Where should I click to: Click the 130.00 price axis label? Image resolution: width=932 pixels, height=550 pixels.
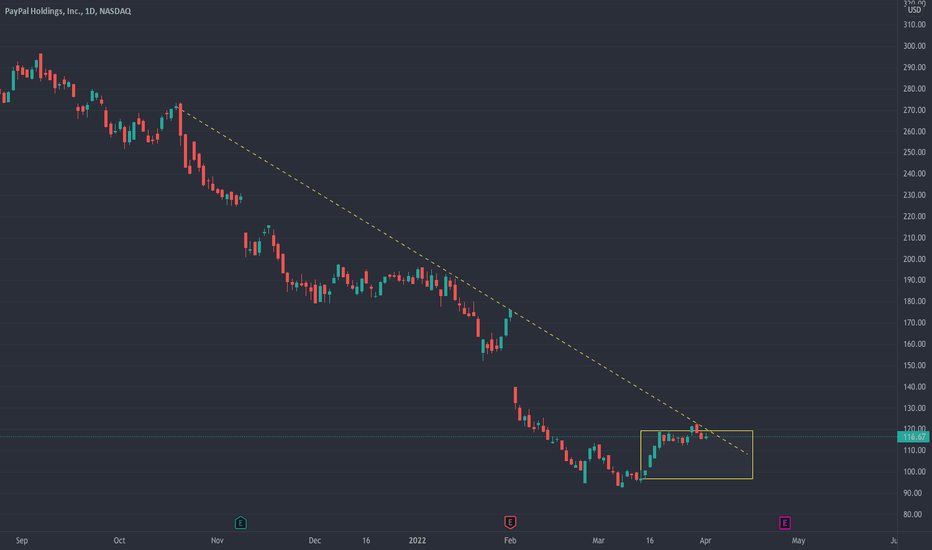(914, 408)
